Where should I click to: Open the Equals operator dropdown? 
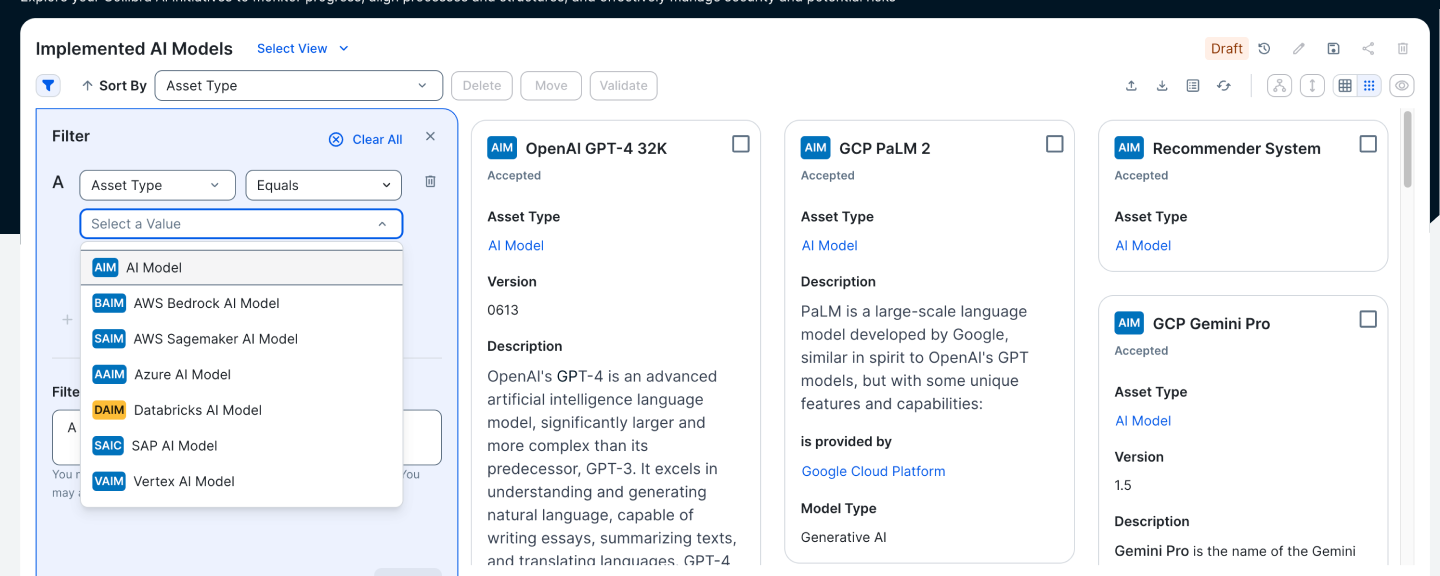pyautogui.click(x=323, y=185)
